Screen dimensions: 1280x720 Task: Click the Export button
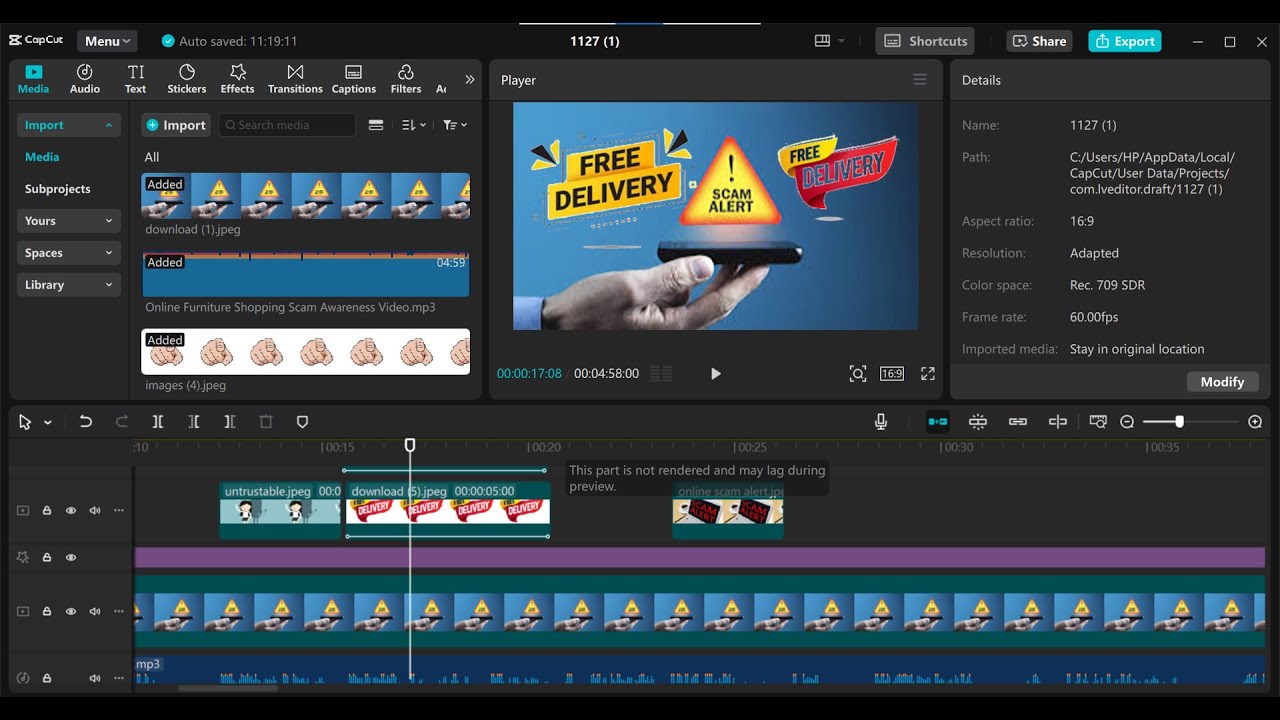(1125, 41)
